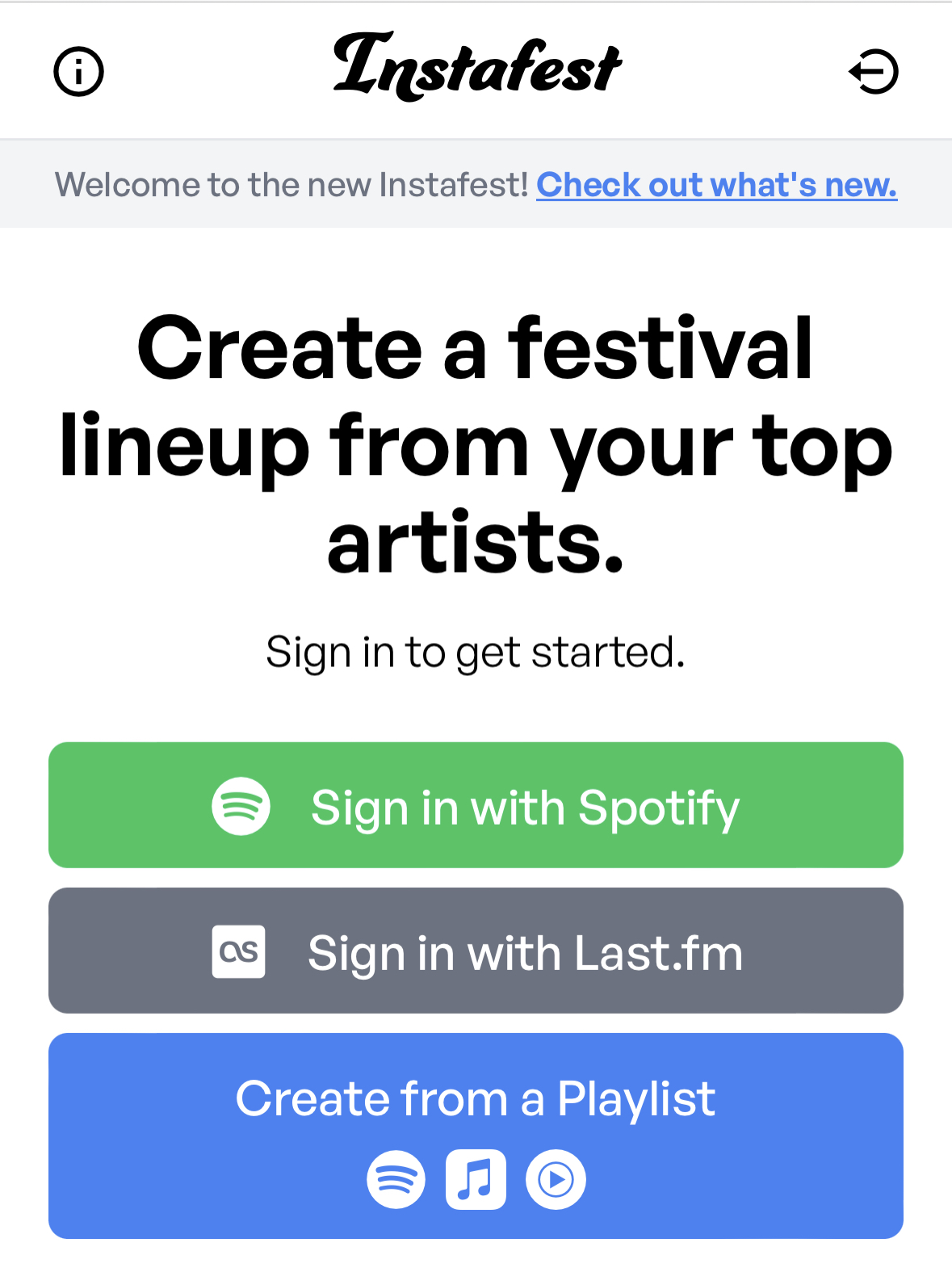
Task: Click the Spotify logo in the green button
Action: point(241,806)
